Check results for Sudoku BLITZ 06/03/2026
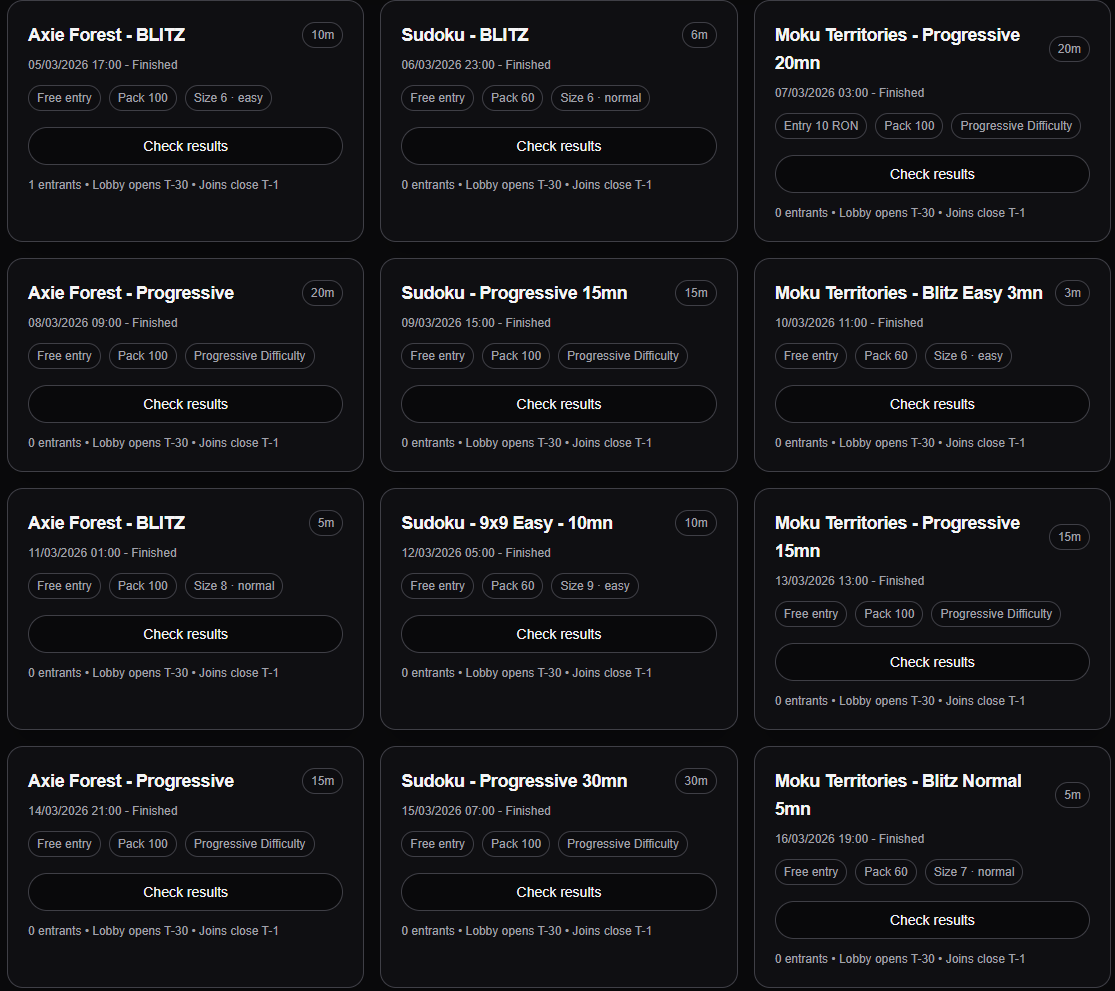Image resolution: width=1115 pixels, height=991 pixels. 558,146
